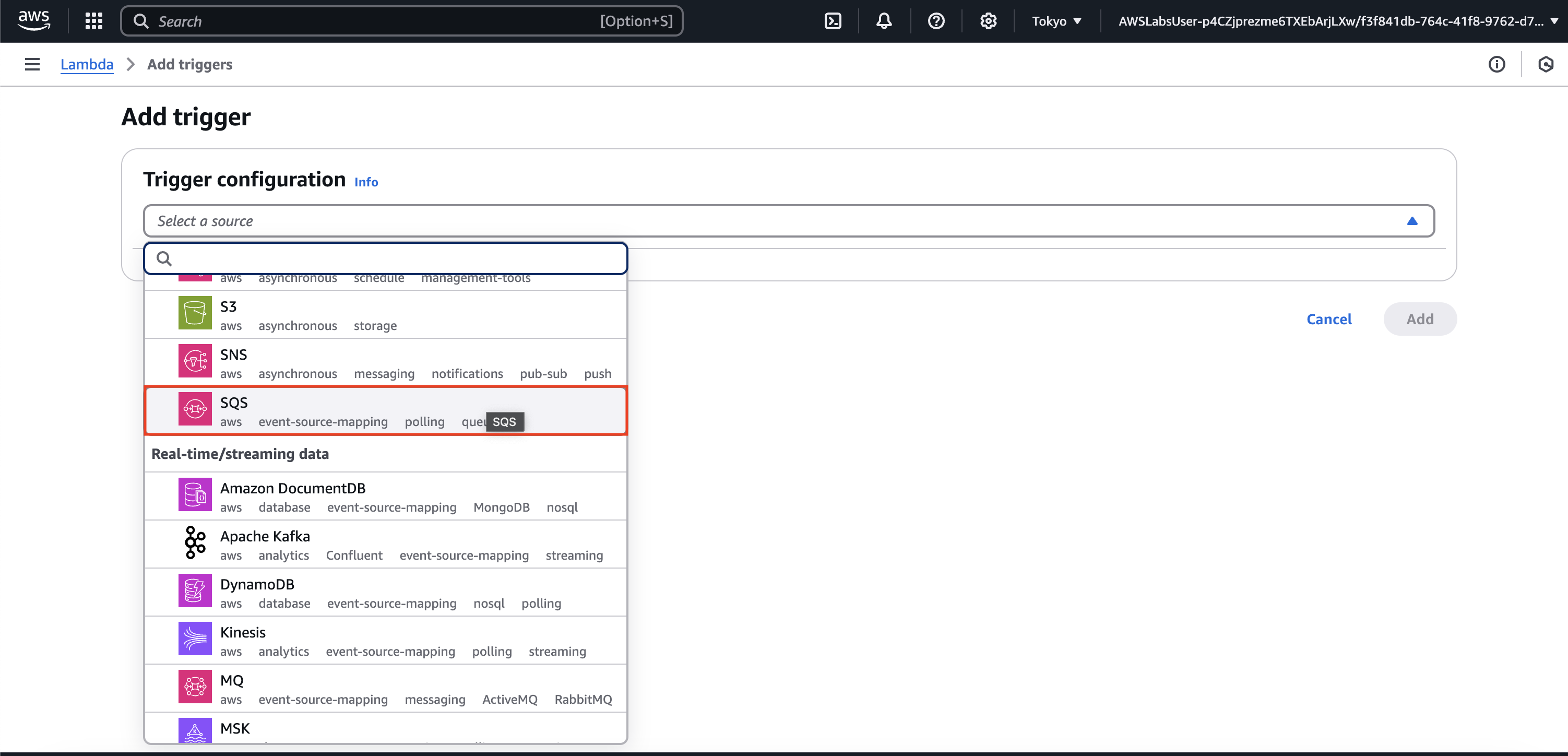Open the settings gear icon
1568x756 pixels.
(988, 21)
